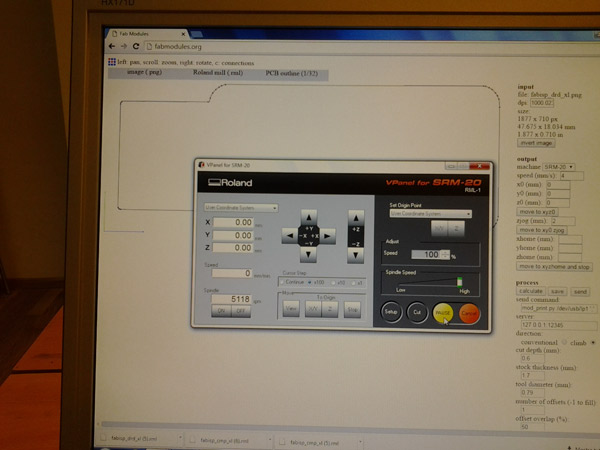Image resolution: width=600 pixels, height=450 pixels.
Task: Click the yellow PAUSE button
Action: [443, 313]
